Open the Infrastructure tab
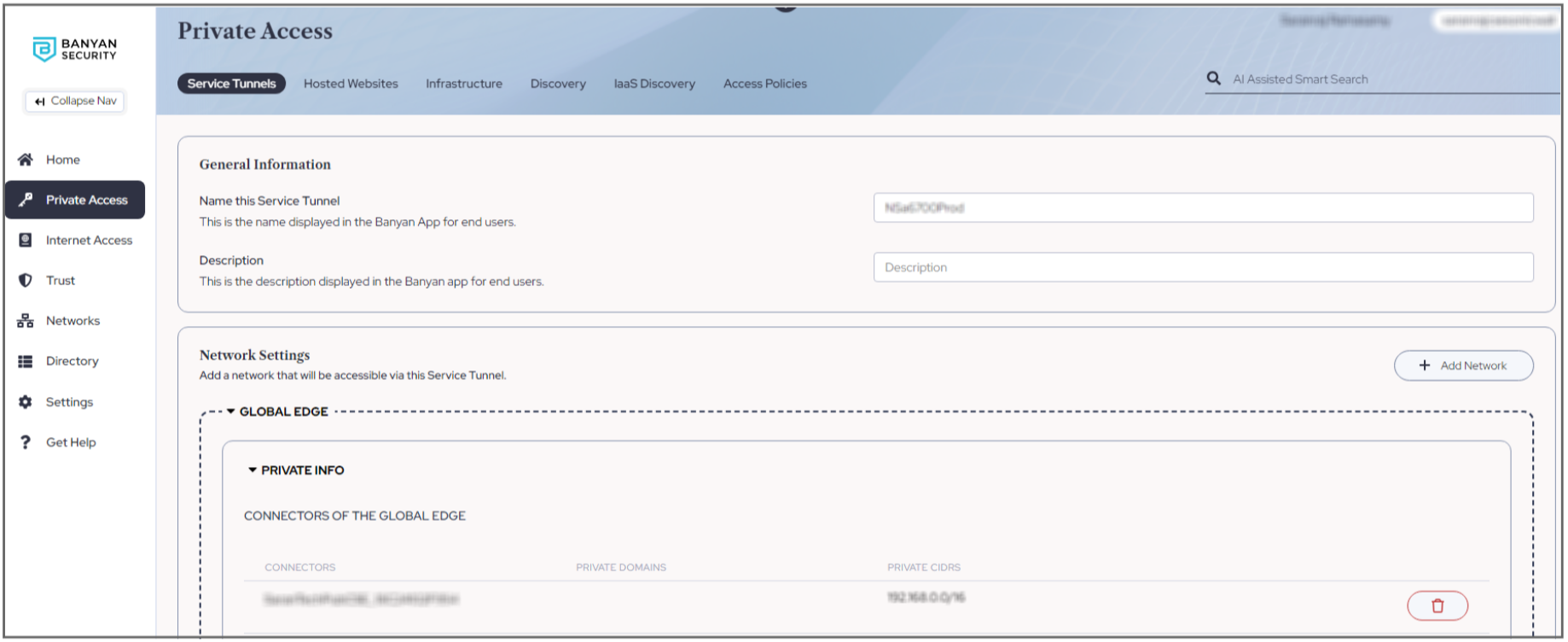Image resolution: width=1568 pixels, height=642 pixels. click(464, 84)
